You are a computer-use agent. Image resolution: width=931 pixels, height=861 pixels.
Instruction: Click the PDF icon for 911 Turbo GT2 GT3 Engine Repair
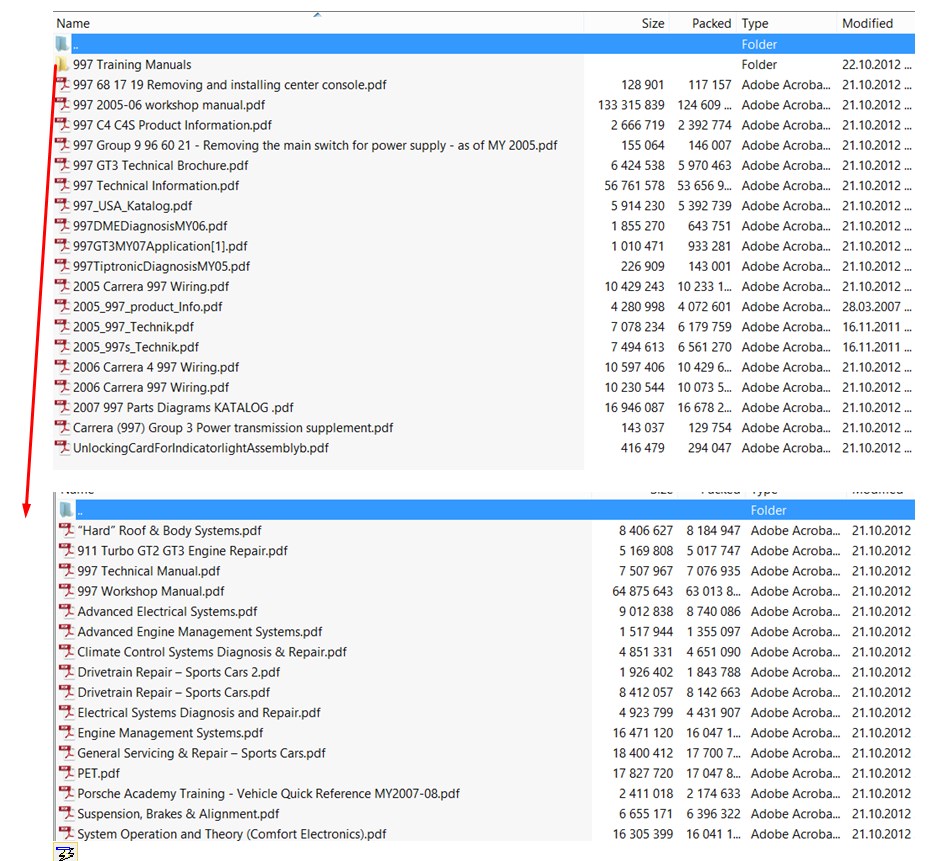66,550
